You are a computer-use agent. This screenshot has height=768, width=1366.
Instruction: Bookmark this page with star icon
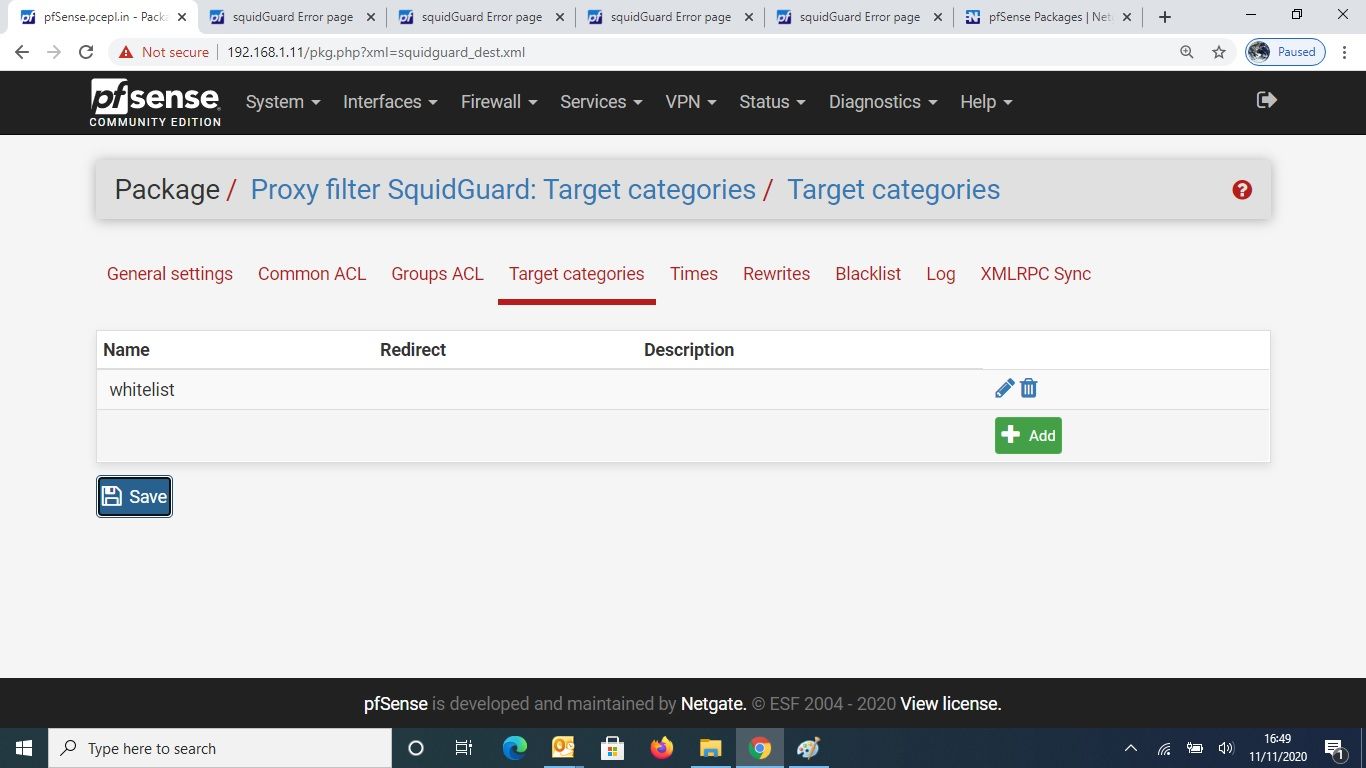coord(1218,52)
